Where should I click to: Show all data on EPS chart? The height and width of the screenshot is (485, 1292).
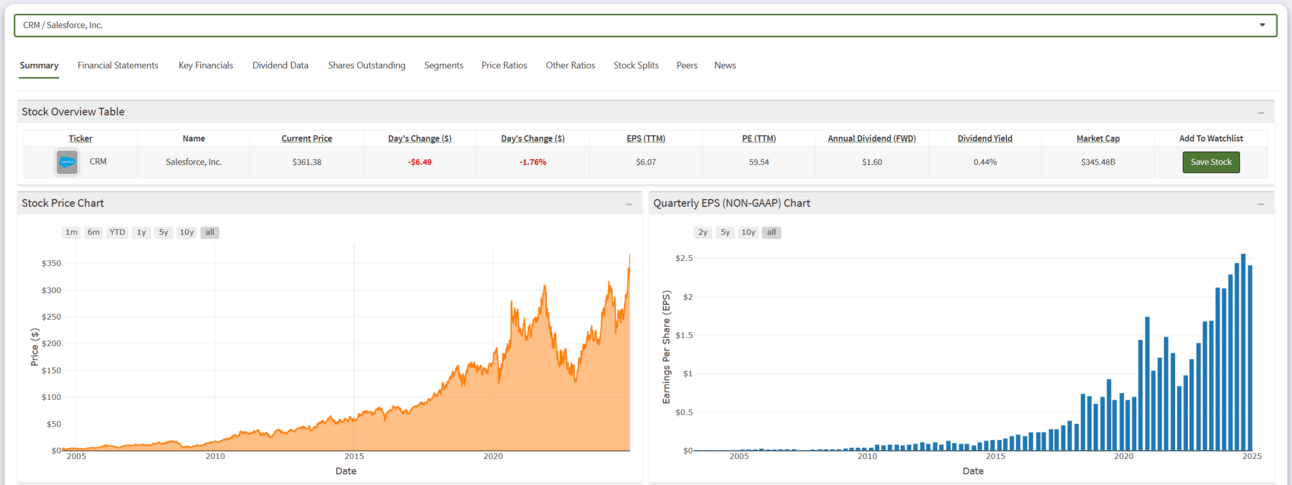[x=770, y=233]
